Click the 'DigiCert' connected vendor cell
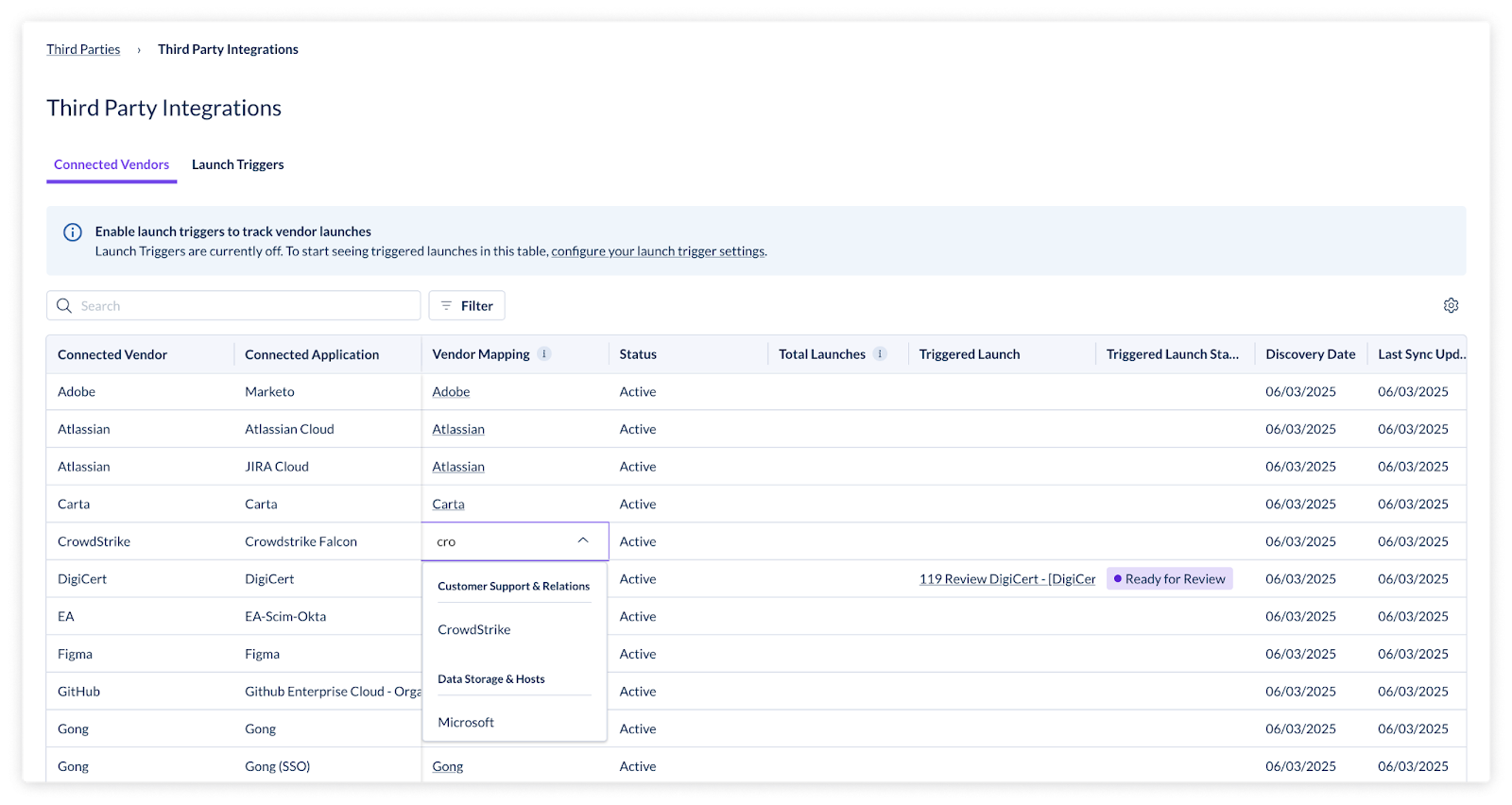This screenshot has width=1512, height=805. [82, 579]
